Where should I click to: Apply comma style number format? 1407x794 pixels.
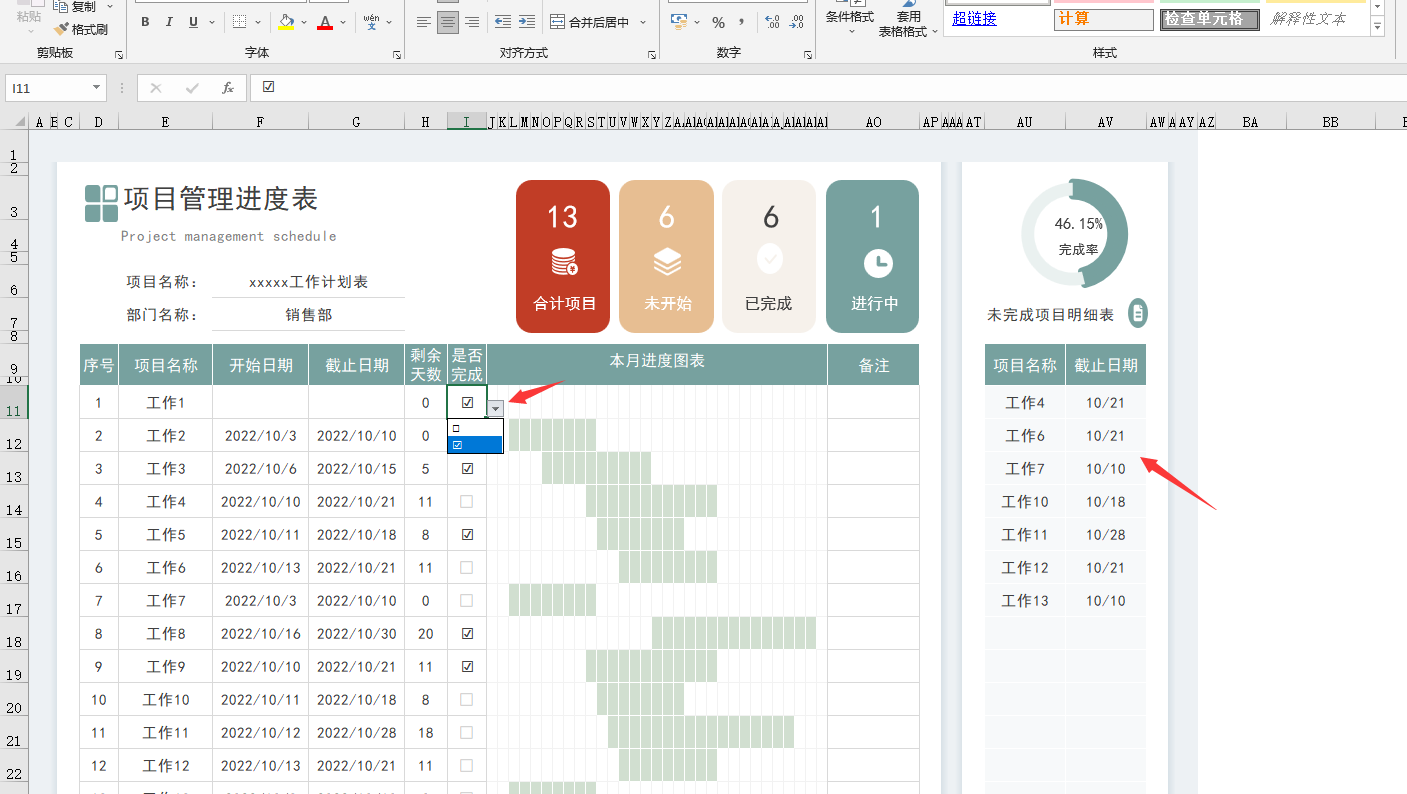click(741, 22)
